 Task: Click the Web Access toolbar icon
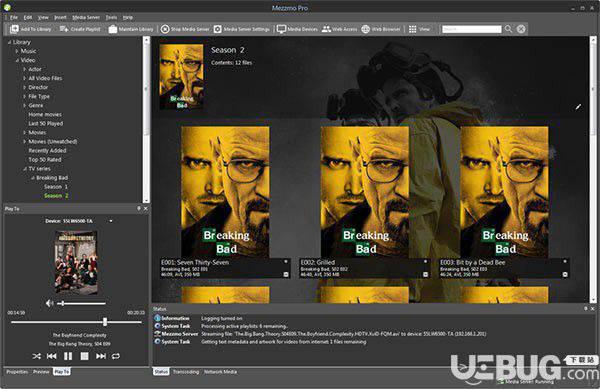(x=326, y=29)
